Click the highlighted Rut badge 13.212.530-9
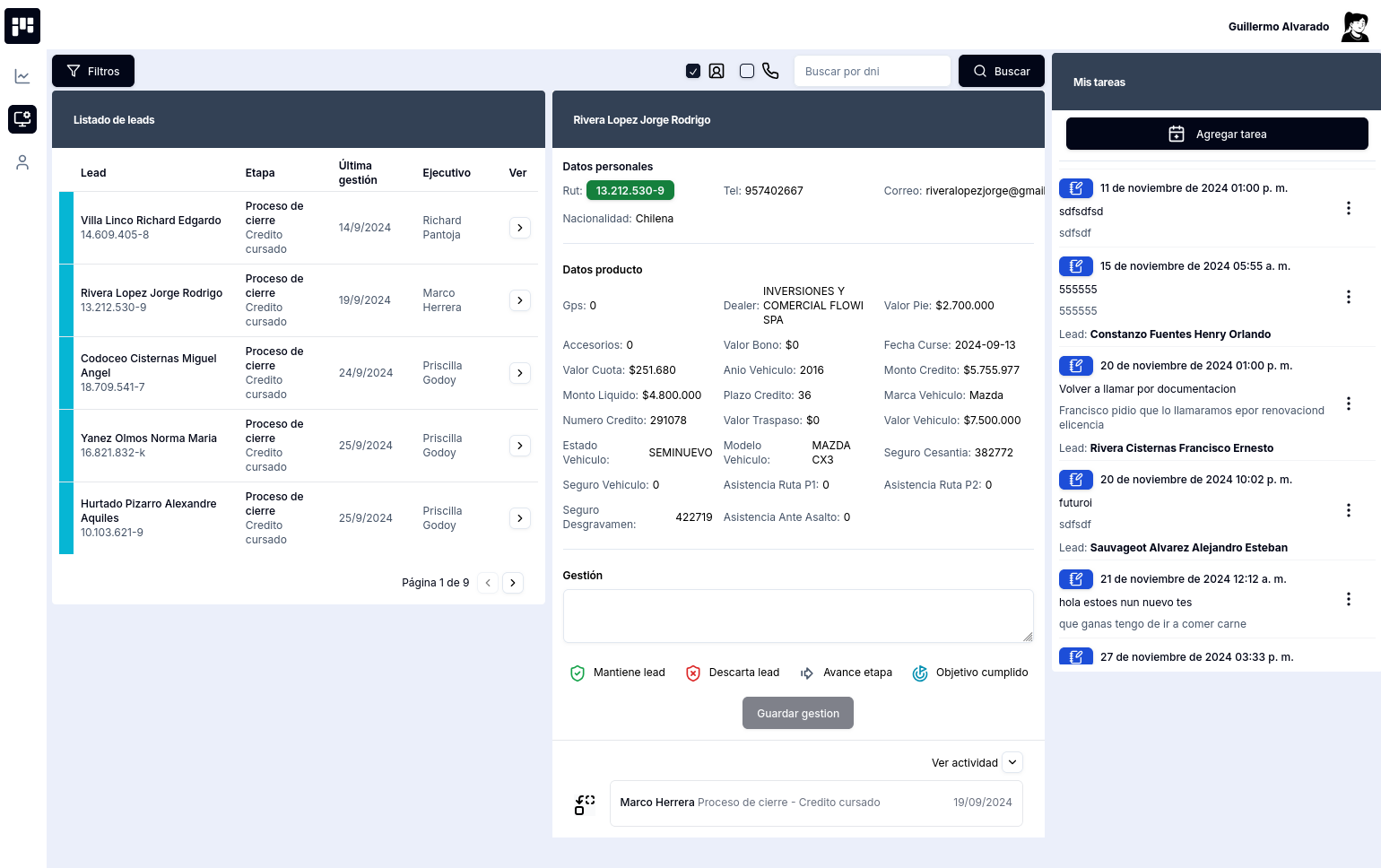The image size is (1381, 868). (630, 190)
